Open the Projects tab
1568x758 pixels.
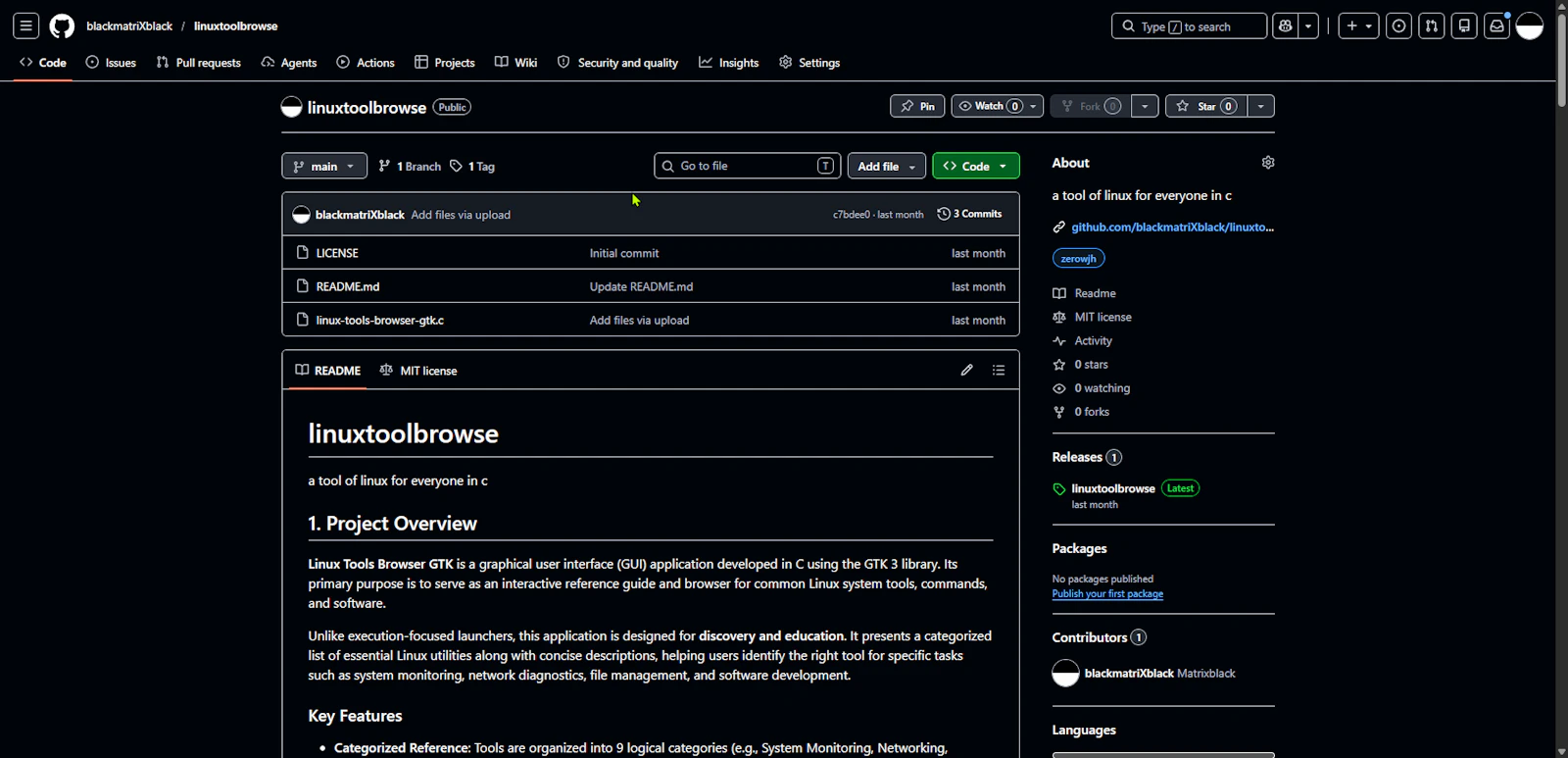445,63
